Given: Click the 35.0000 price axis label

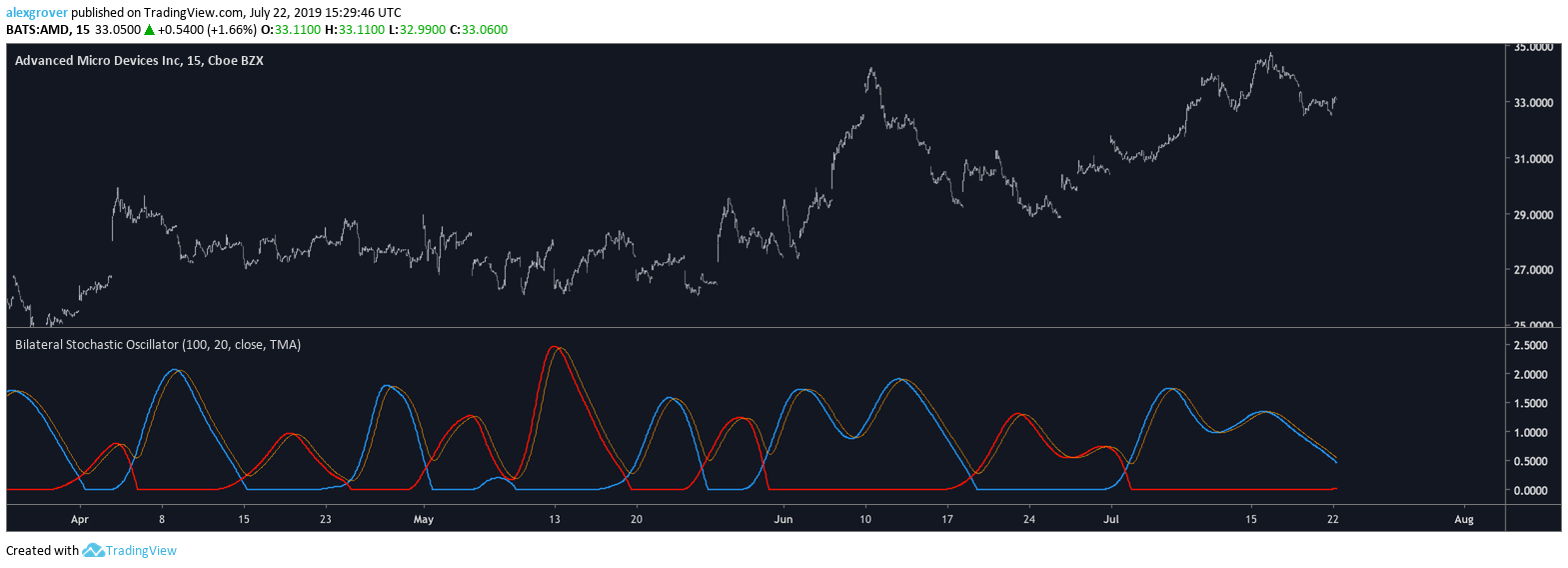Looking at the screenshot, I should tap(1533, 47).
